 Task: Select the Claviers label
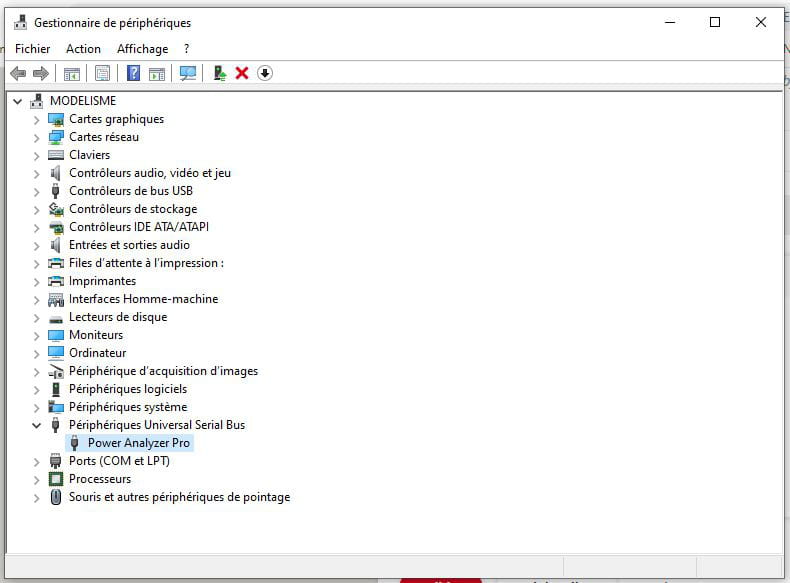click(89, 155)
